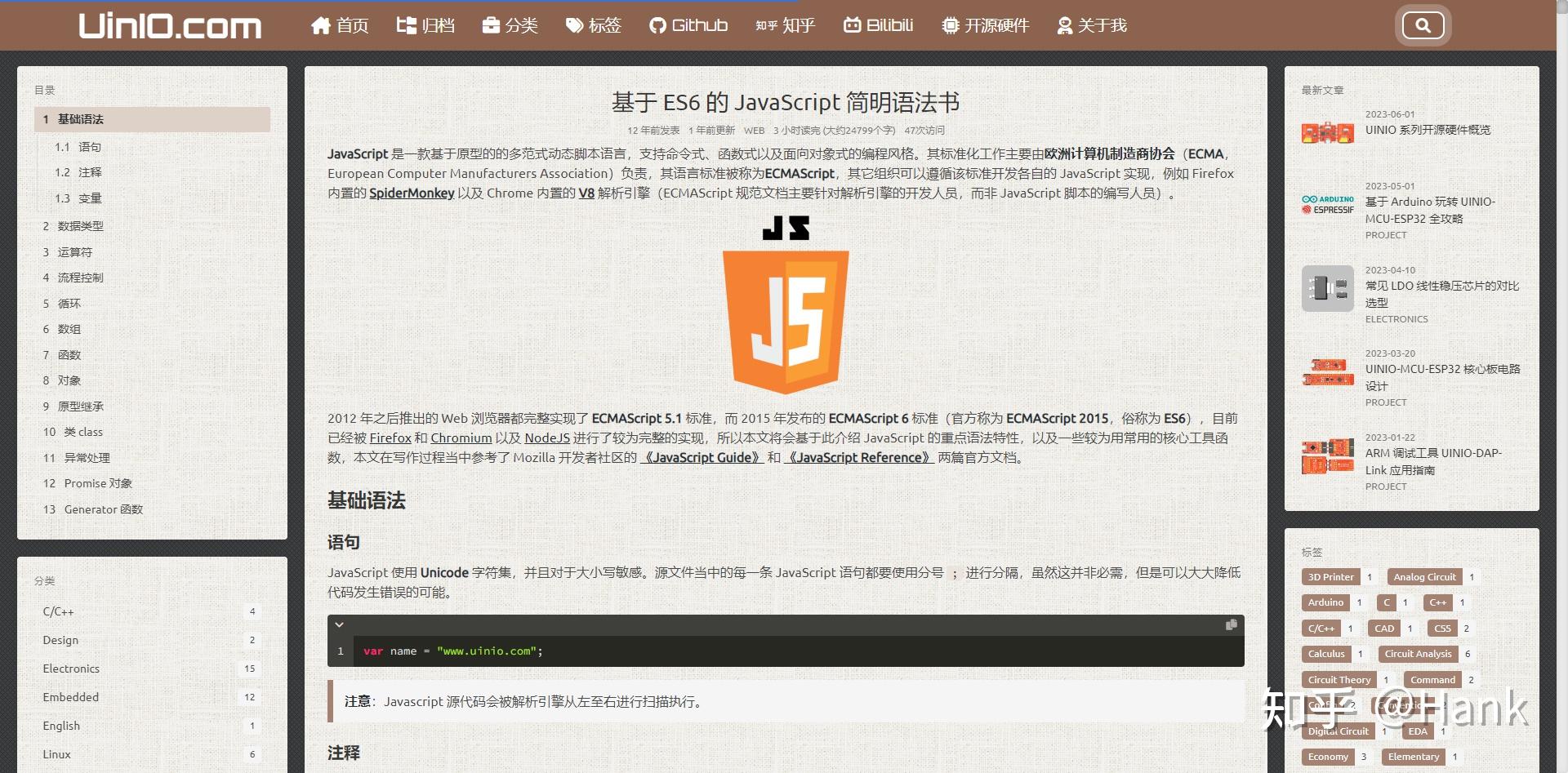Open the 《JavaScript Guide》 reference link
Viewport: 1568px width, 773px height.
[x=703, y=457]
